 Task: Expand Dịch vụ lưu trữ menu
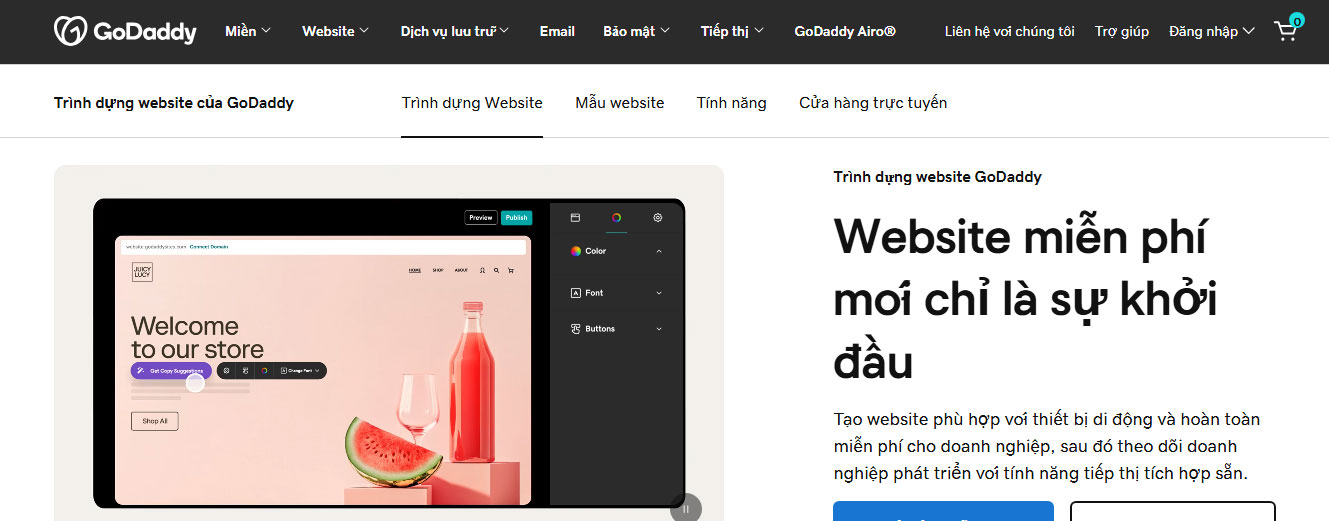(x=455, y=31)
